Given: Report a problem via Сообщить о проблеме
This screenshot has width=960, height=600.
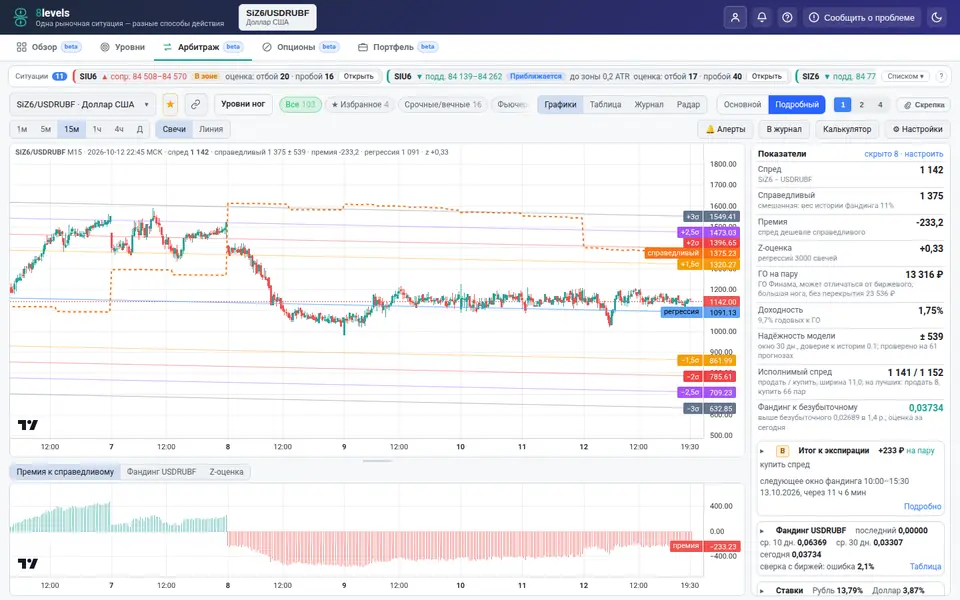Looking at the screenshot, I should [x=861, y=18].
